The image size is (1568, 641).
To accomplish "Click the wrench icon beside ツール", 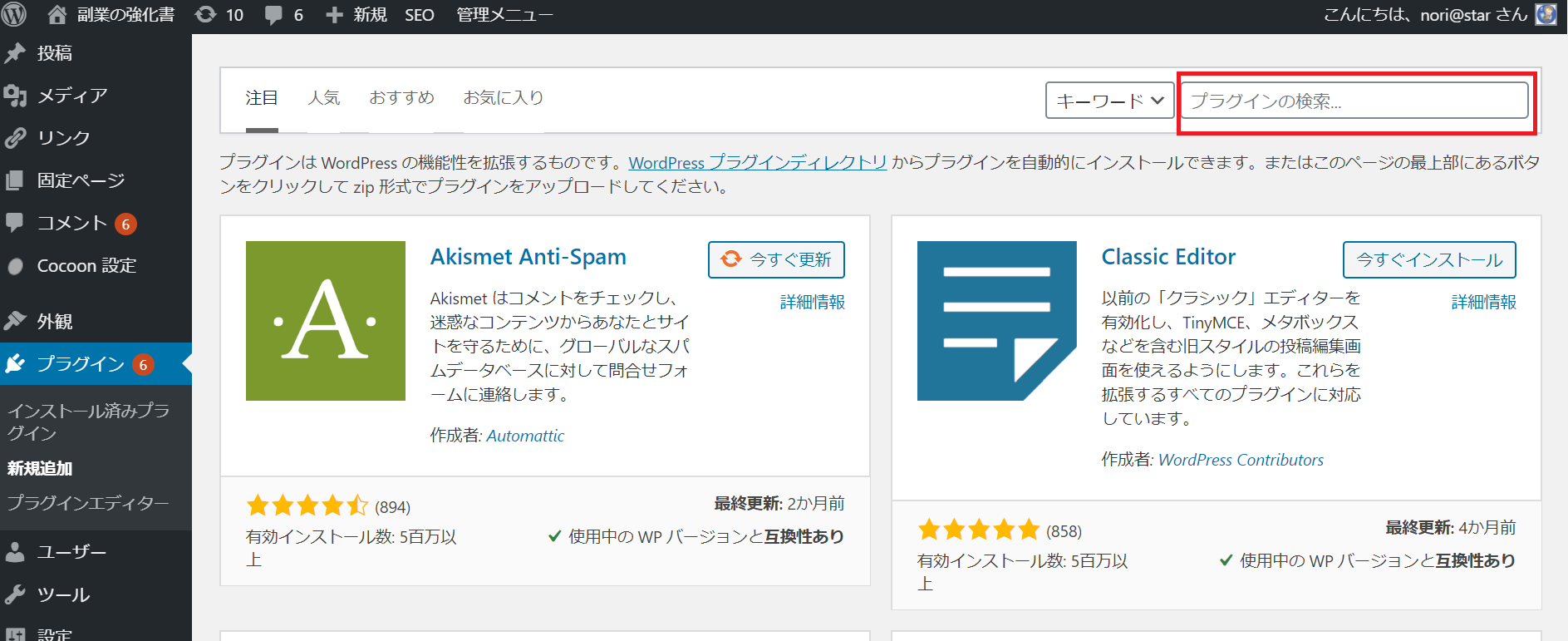I will click(15, 594).
